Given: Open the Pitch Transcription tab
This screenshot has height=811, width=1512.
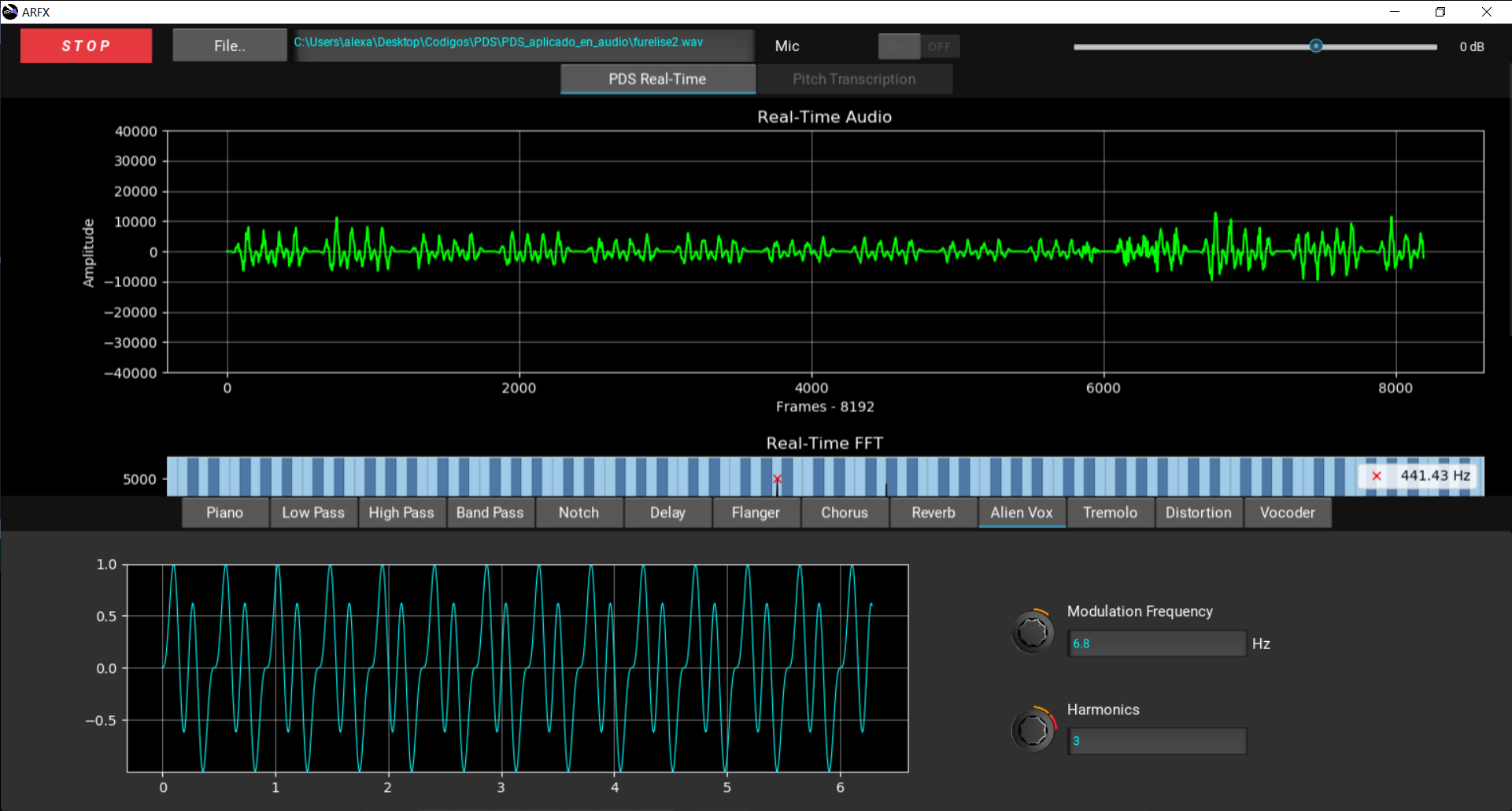Looking at the screenshot, I should 854,79.
